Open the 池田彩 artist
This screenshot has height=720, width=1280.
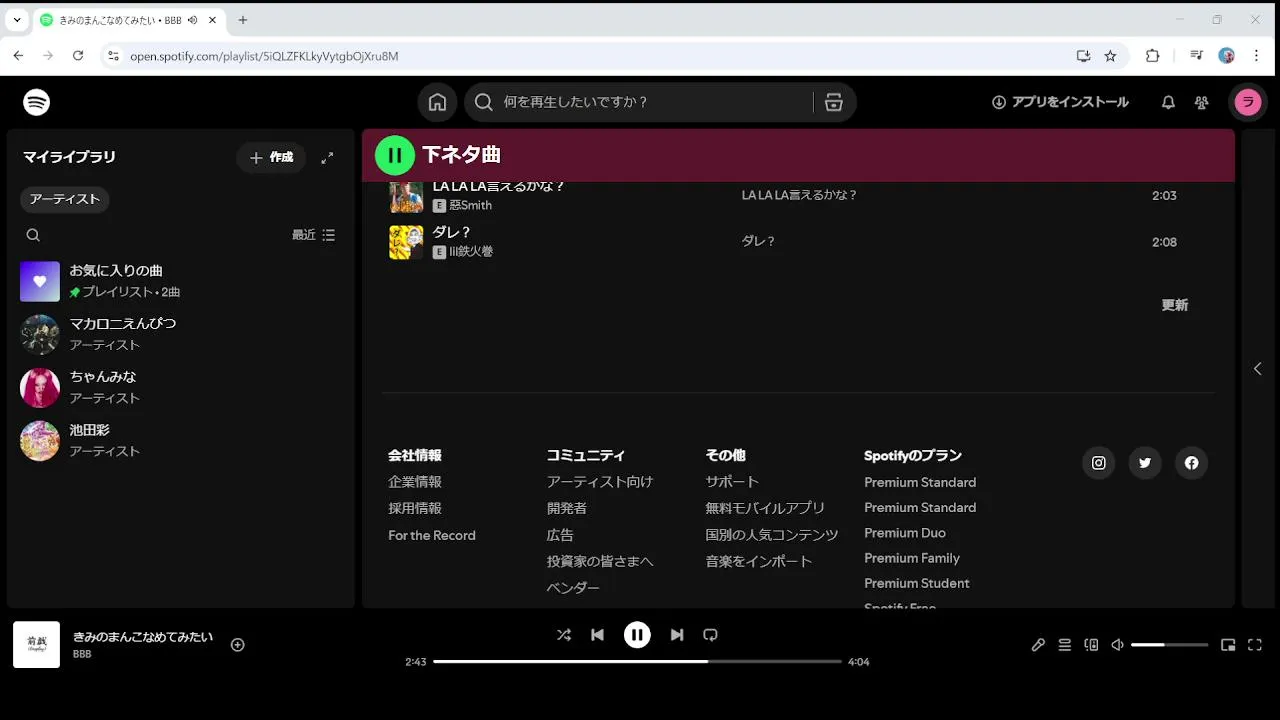click(x=181, y=440)
